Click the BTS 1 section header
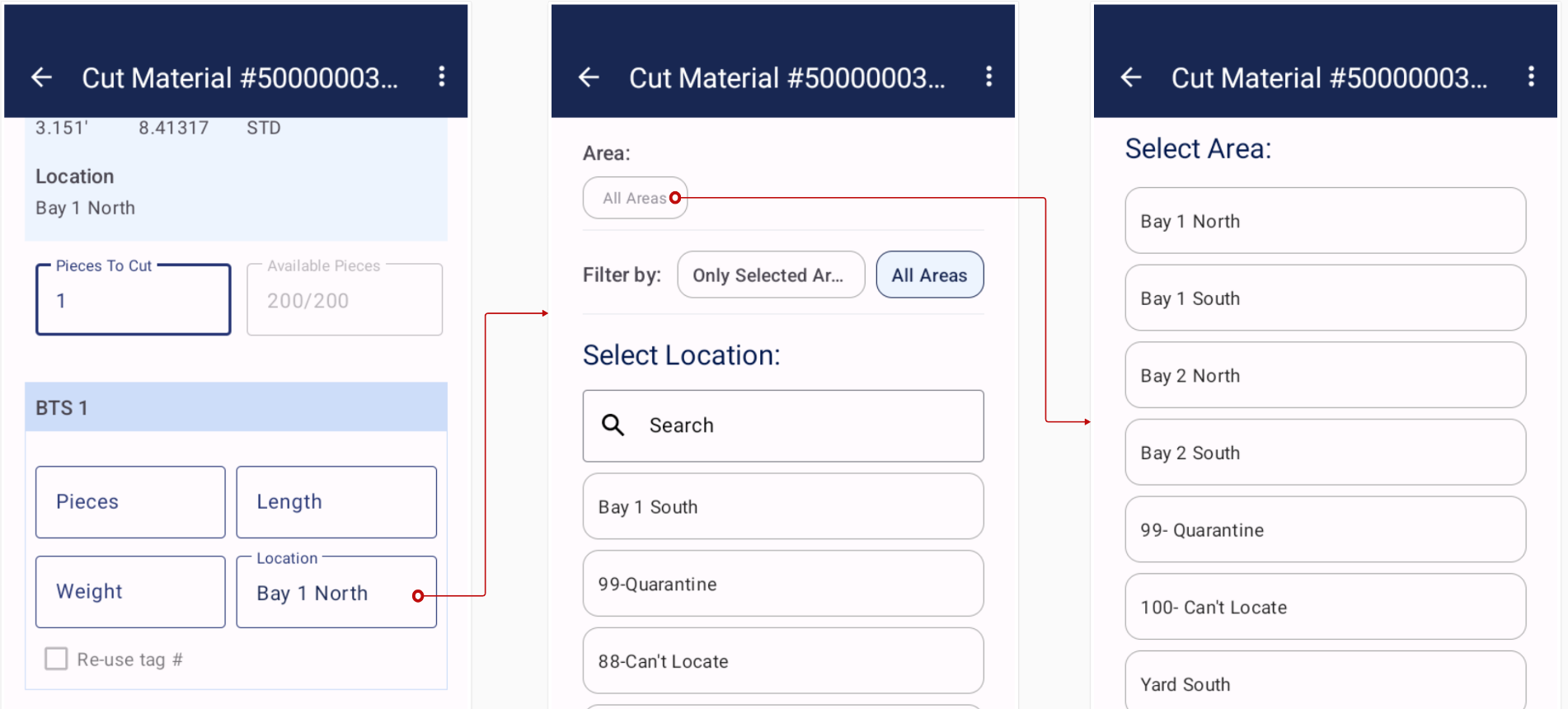 coord(236,407)
